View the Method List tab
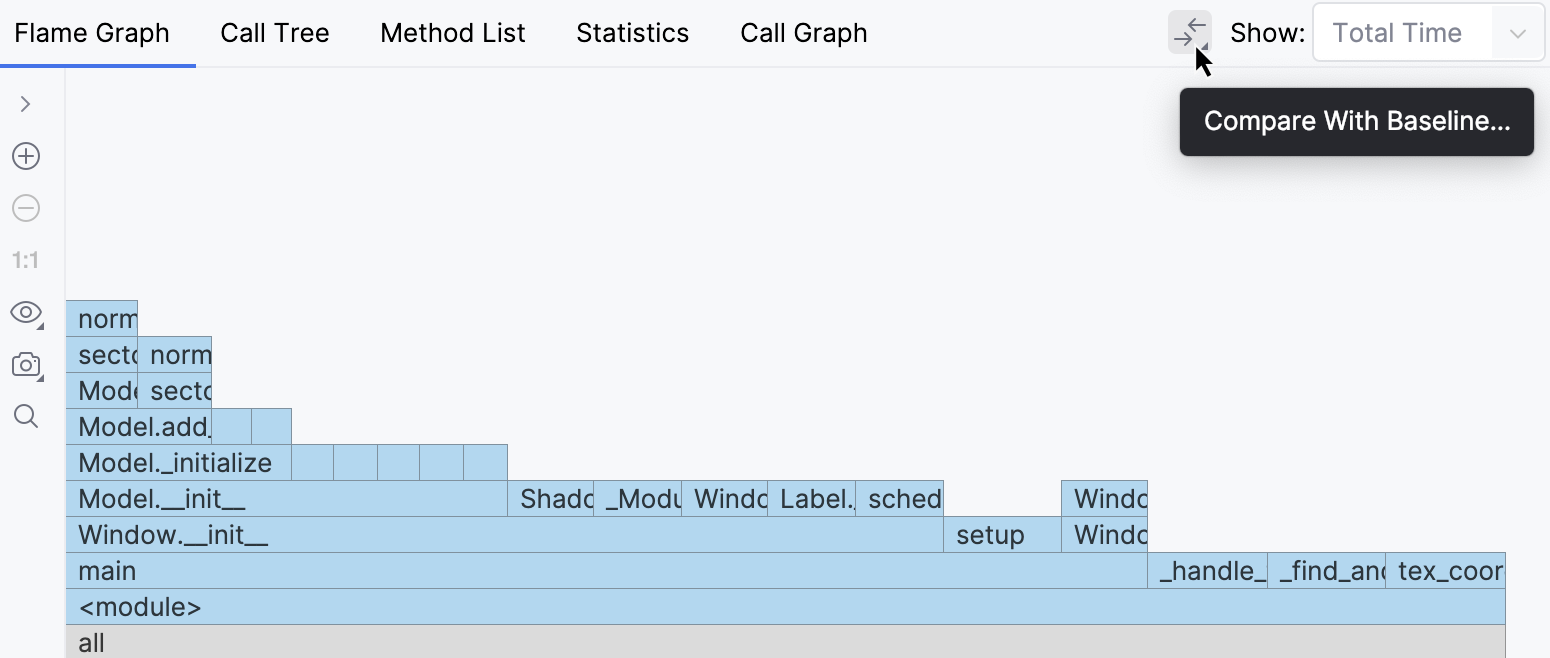The height and width of the screenshot is (658, 1550). click(452, 32)
